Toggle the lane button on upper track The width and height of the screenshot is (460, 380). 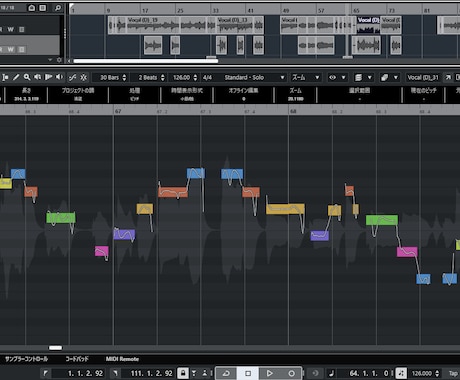[x=22, y=29]
